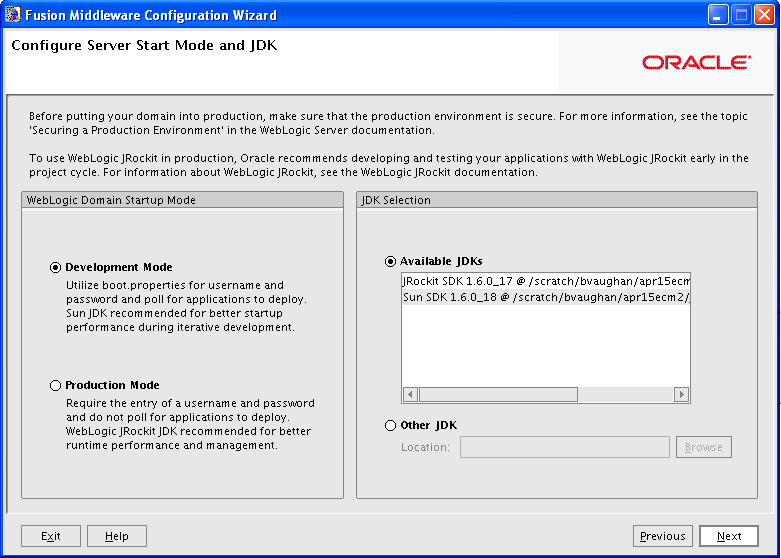Click the Browse button
781x558 pixels.
704,447
